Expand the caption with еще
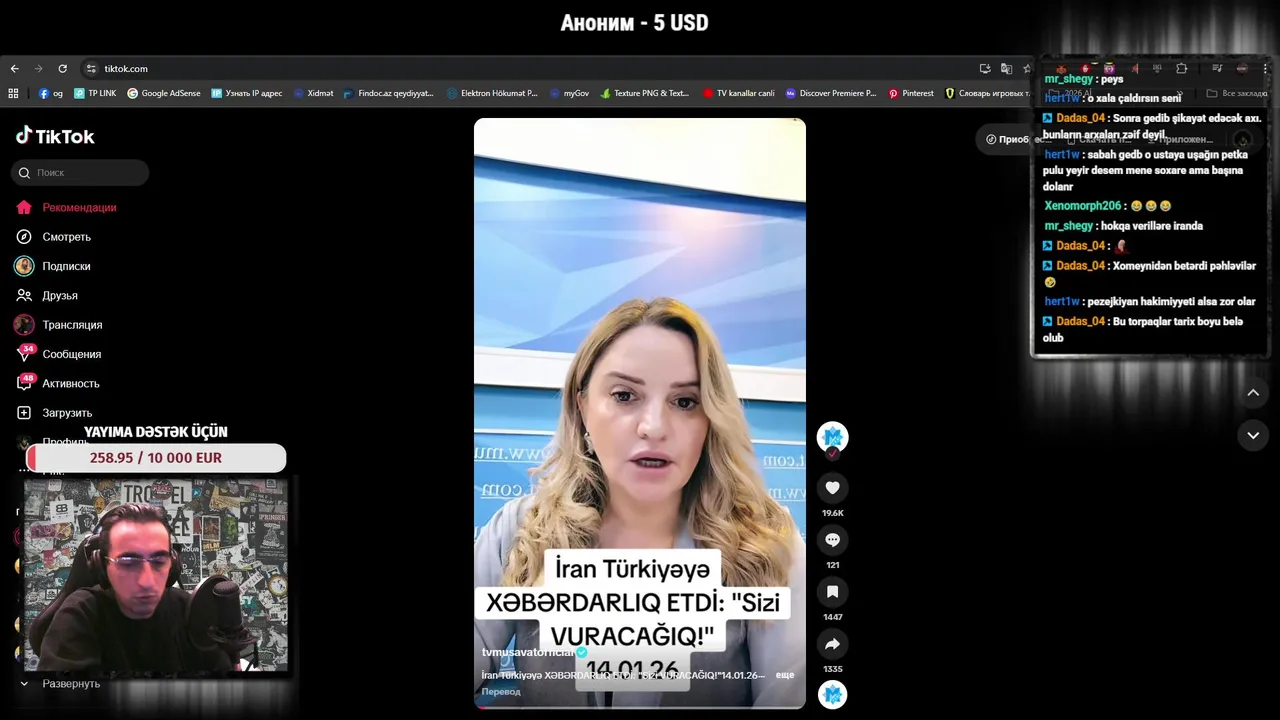This screenshot has height=720, width=1280. [x=785, y=675]
